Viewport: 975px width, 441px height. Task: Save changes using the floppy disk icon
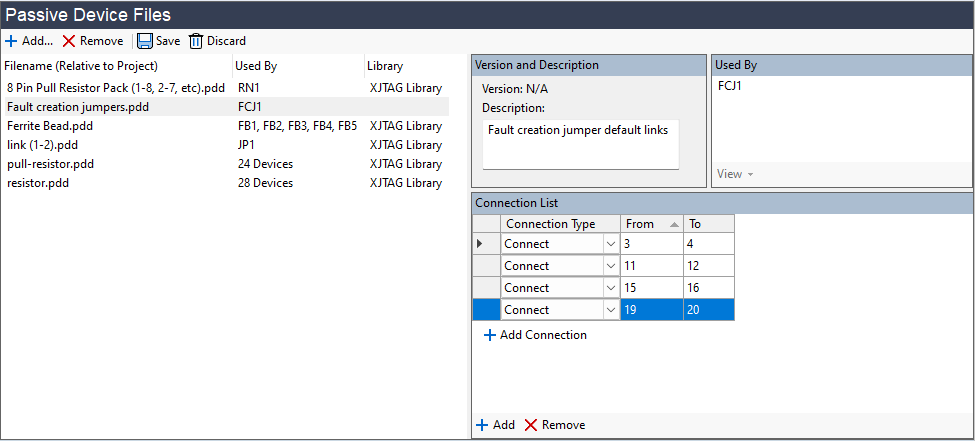click(145, 41)
